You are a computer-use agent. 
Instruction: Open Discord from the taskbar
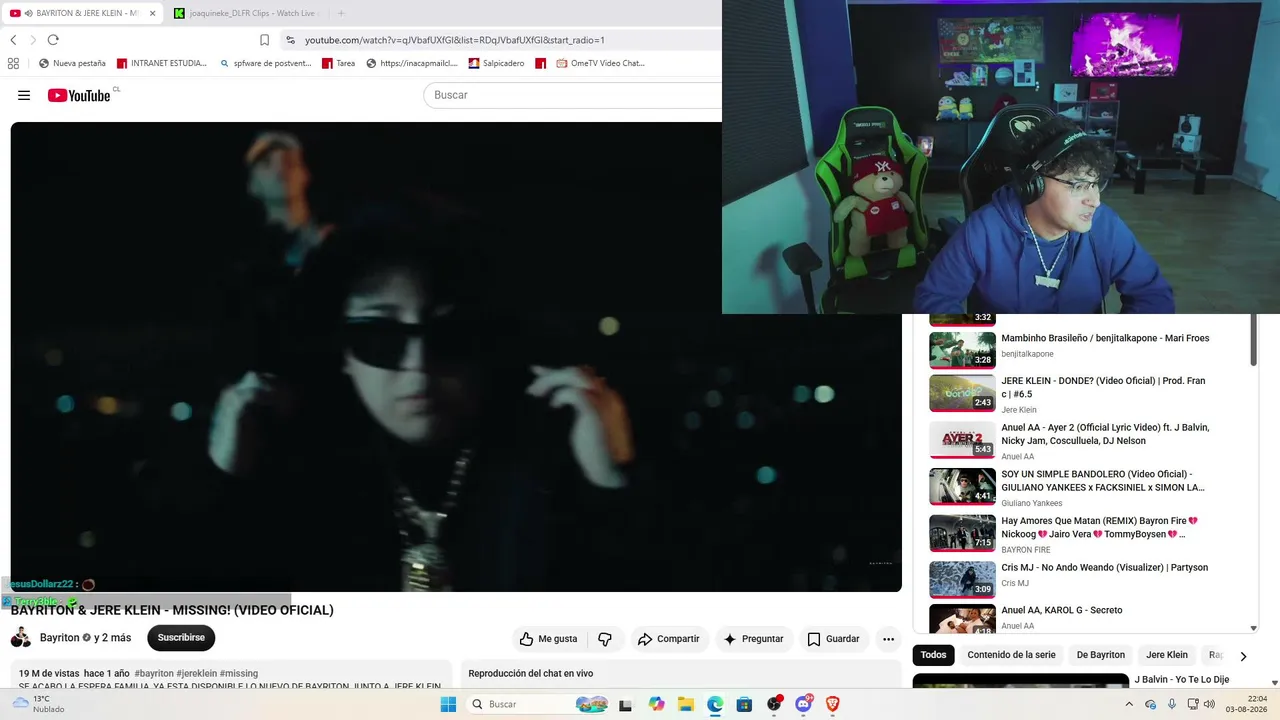[803, 704]
